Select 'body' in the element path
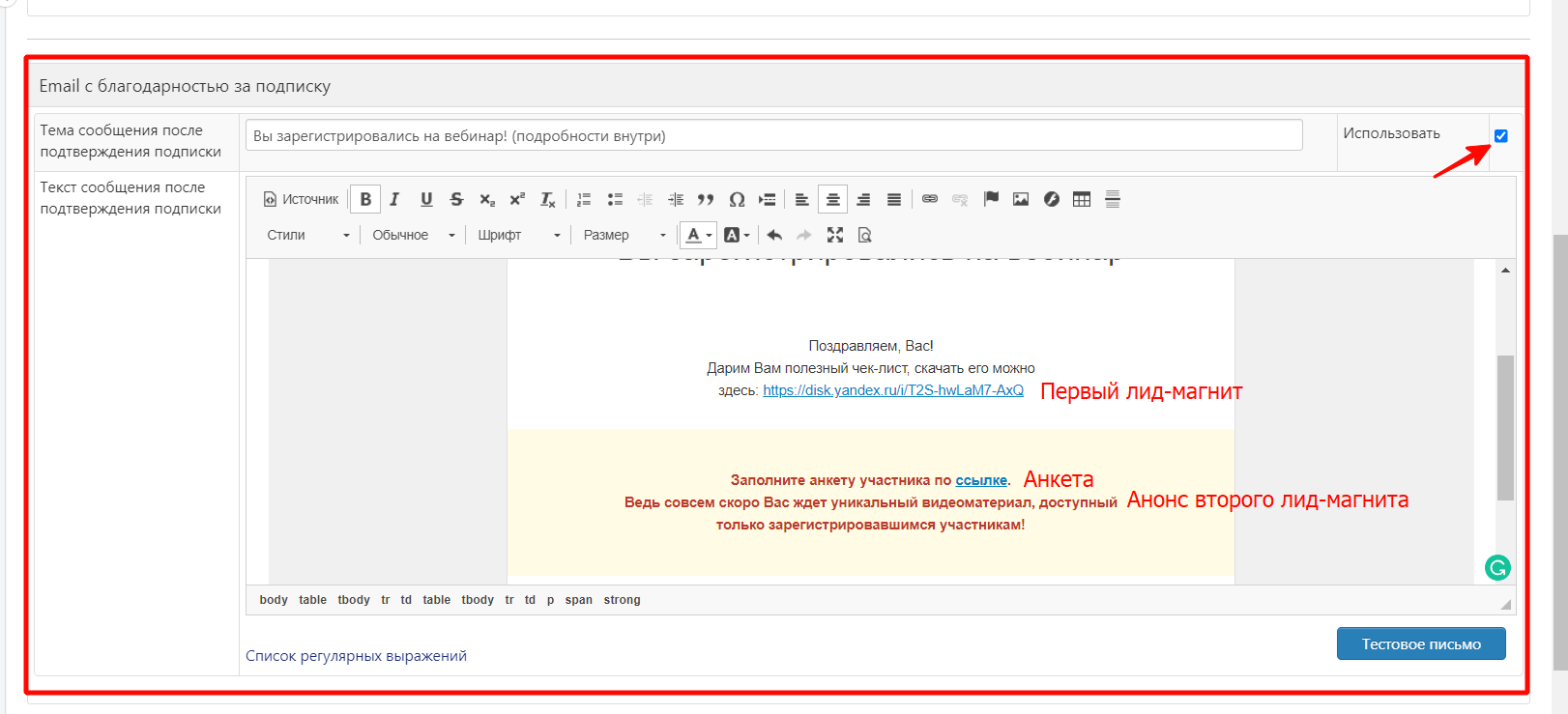Viewport: 1568px width, 714px height. click(274, 600)
